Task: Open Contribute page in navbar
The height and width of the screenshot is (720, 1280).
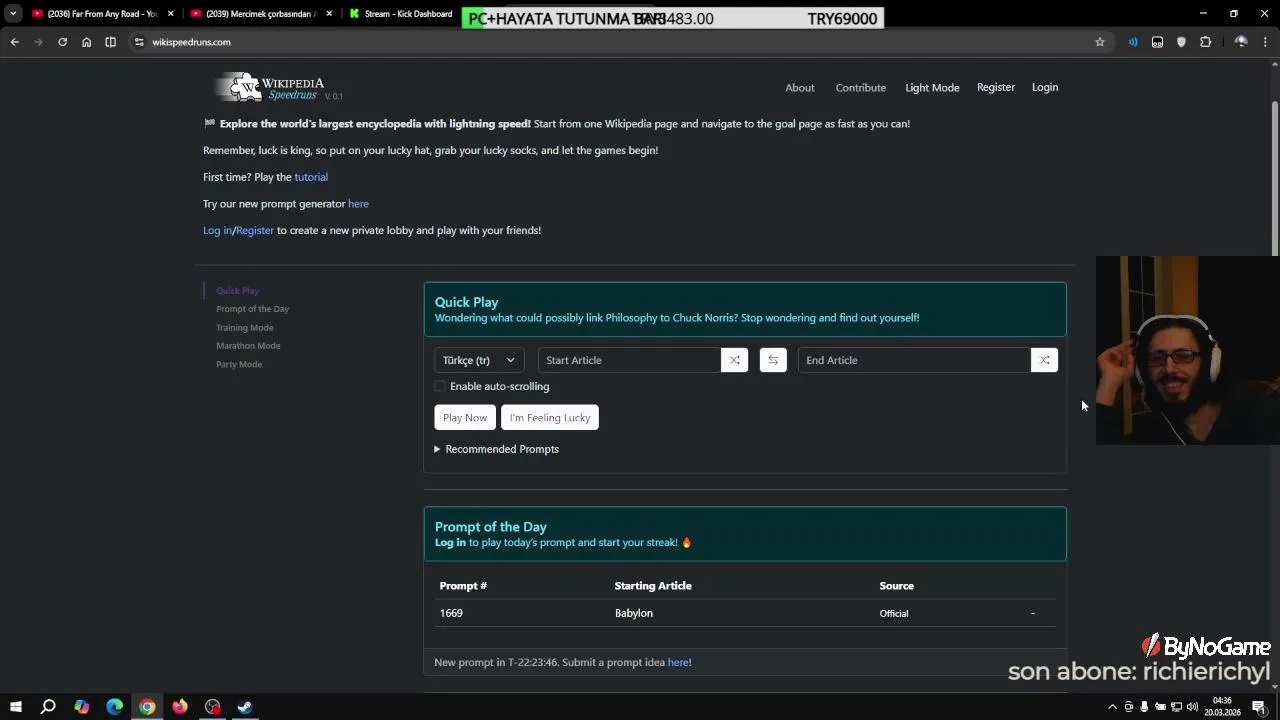Action: point(861,88)
